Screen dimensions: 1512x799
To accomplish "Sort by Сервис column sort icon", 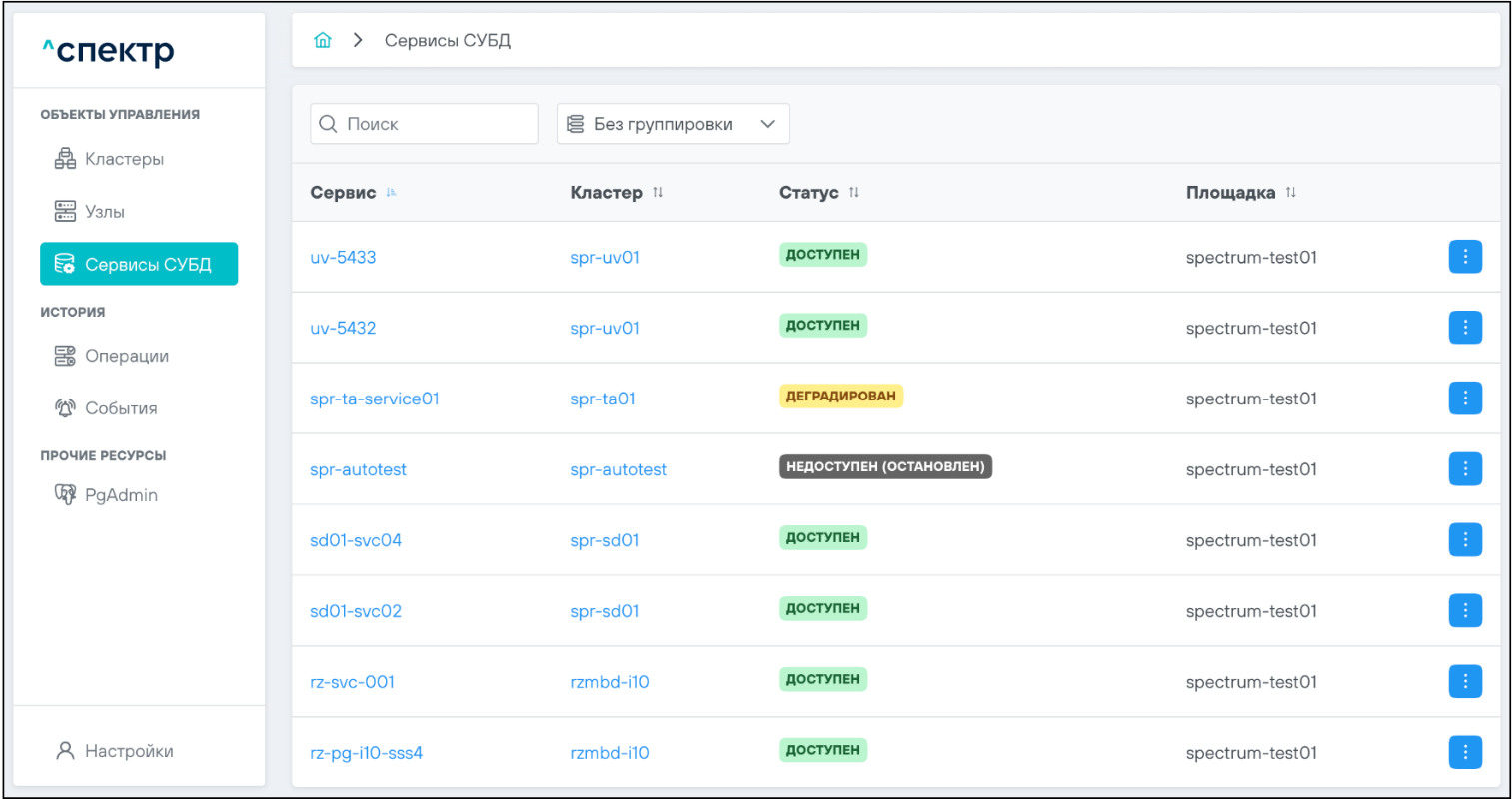I will [392, 193].
